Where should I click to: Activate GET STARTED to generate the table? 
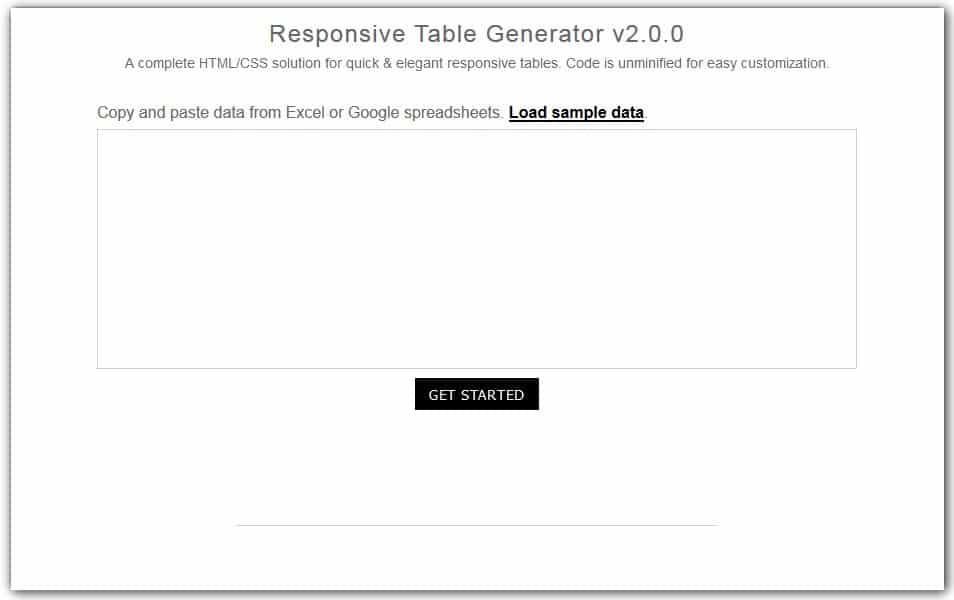coord(477,394)
